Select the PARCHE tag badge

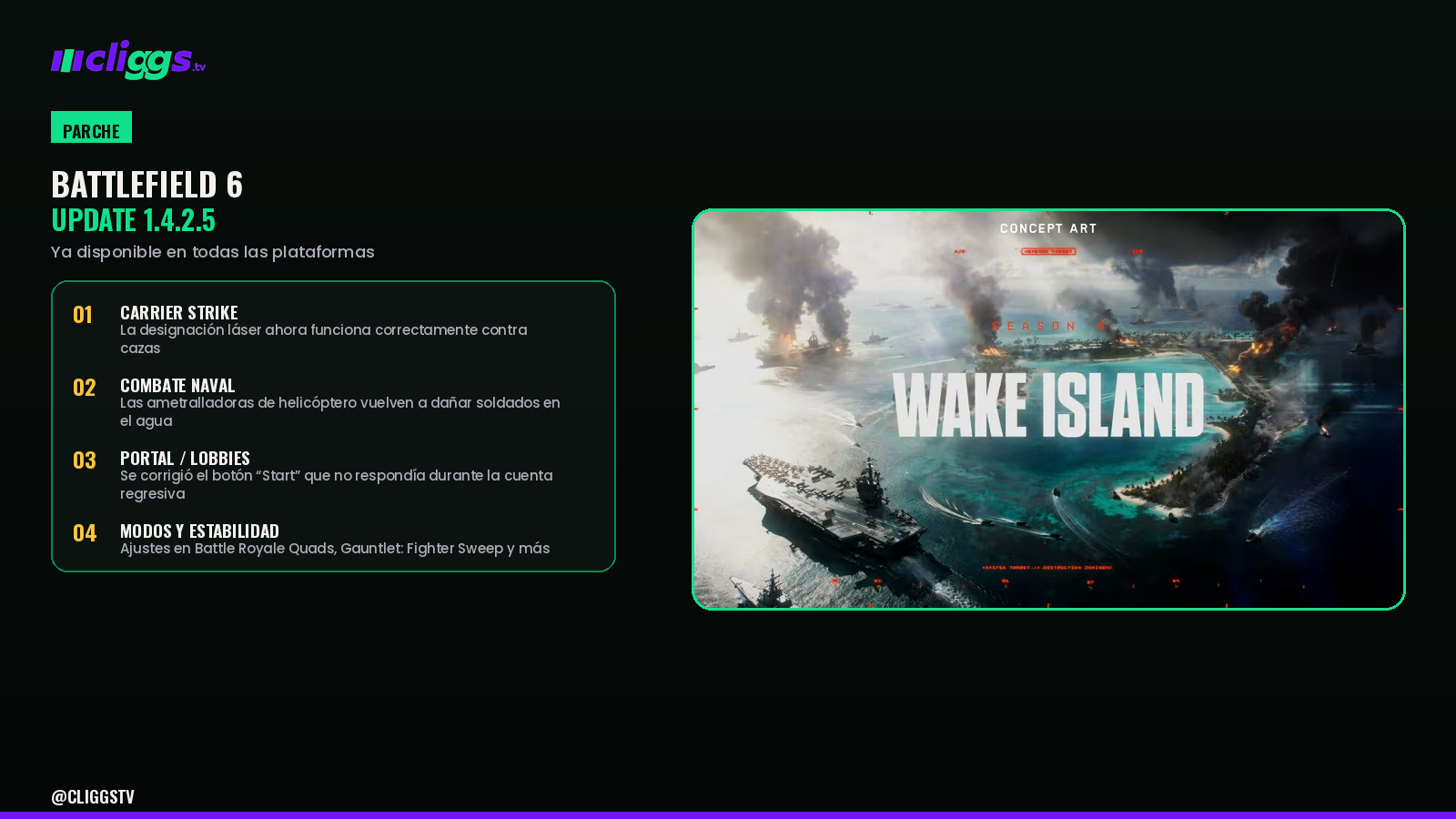pos(91,127)
